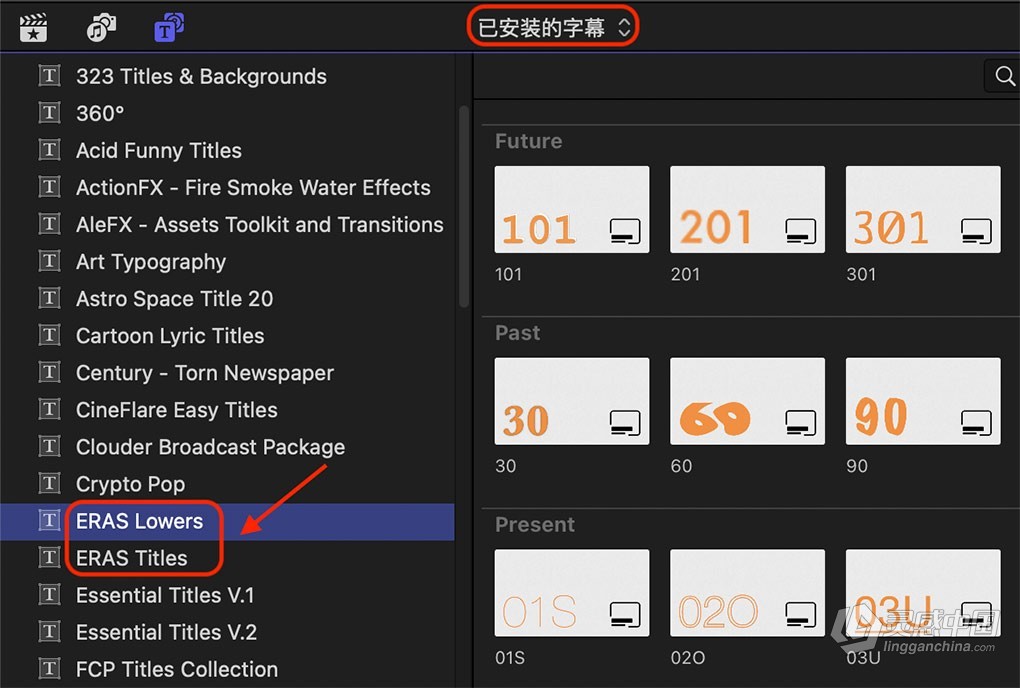Click the Present section header

pos(535,525)
